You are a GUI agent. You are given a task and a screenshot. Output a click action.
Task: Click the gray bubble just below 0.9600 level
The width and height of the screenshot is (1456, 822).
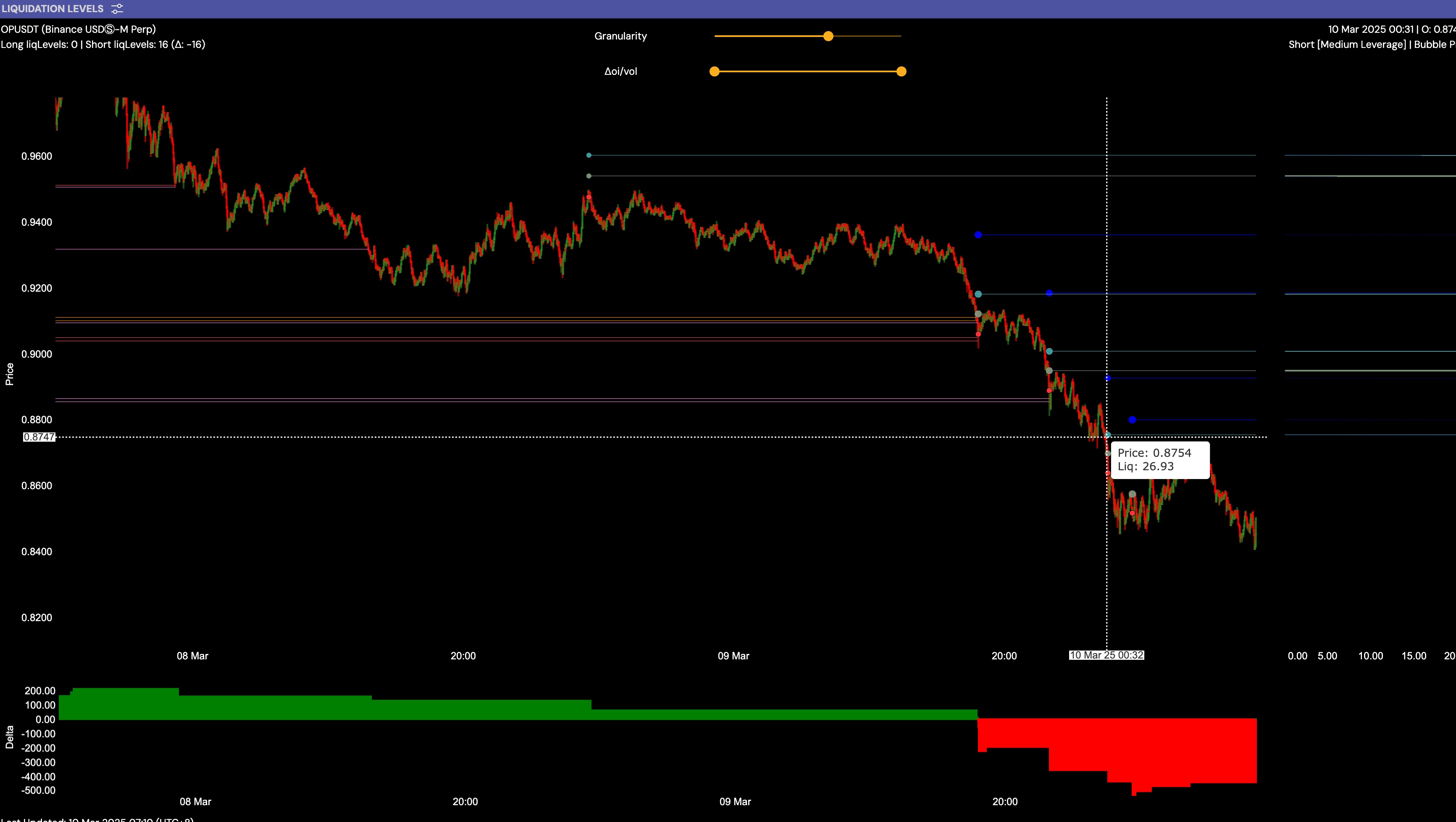pos(589,176)
